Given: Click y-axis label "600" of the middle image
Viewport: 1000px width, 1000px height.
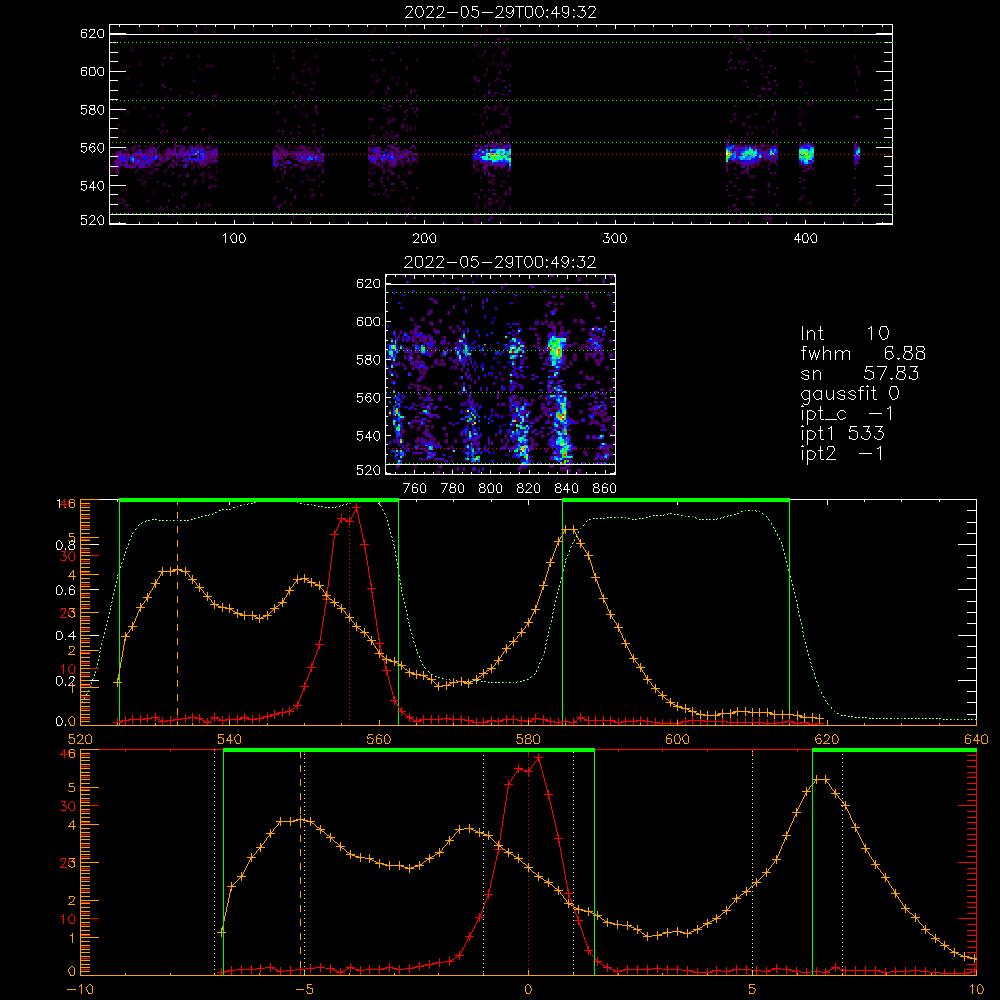Looking at the screenshot, I should (368, 321).
